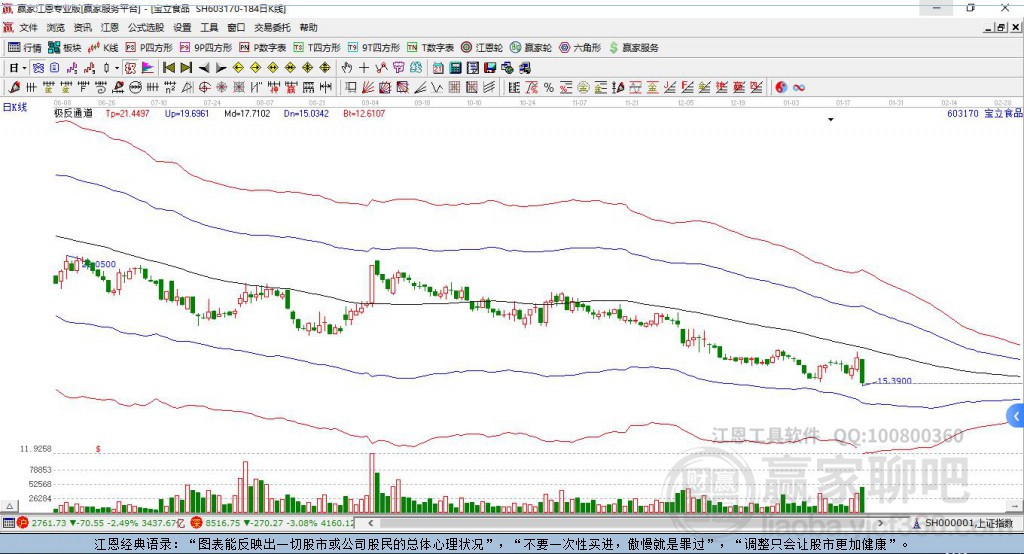This screenshot has width=1024, height=554.
Task: Click the yin-yang icon
Action: click(780, 87)
